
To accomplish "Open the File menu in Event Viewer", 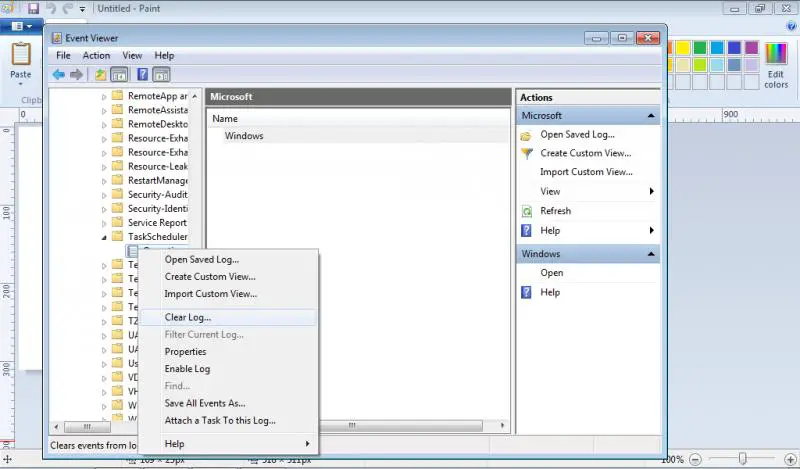I will pyautogui.click(x=63, y=56).
